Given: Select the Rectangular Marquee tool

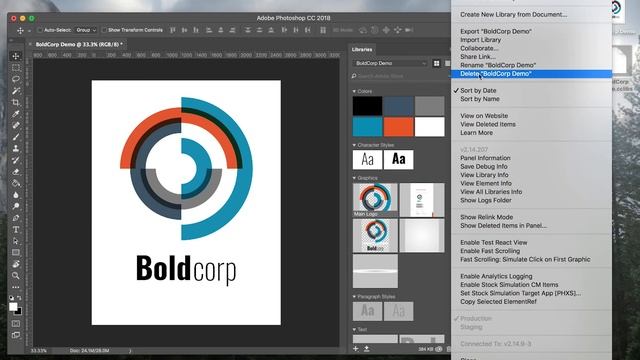Looking at the screenshot, I should point(16,68).
